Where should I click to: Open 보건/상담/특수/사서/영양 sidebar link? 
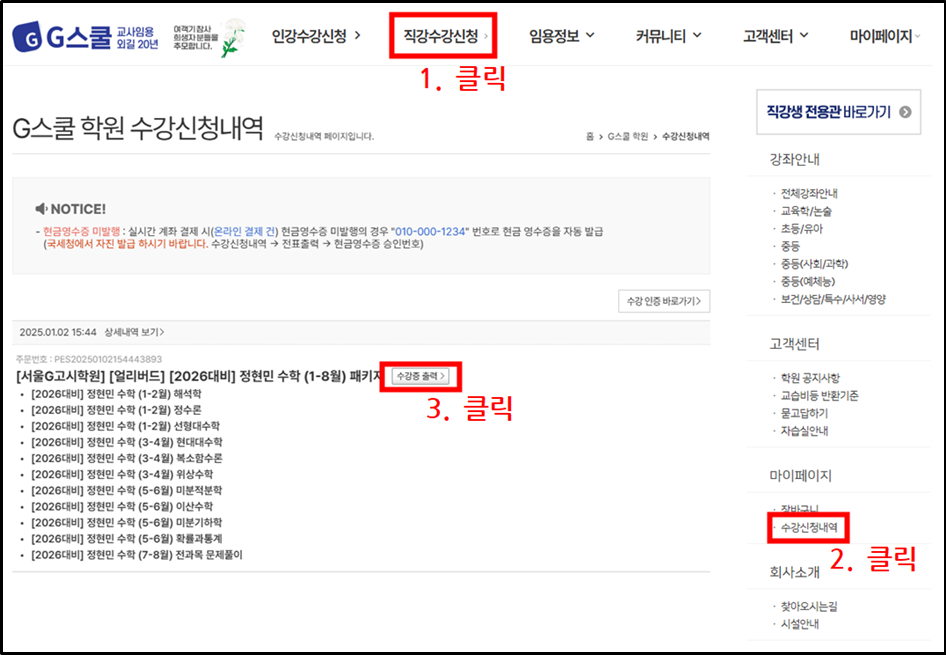click(x=833, y=299)
